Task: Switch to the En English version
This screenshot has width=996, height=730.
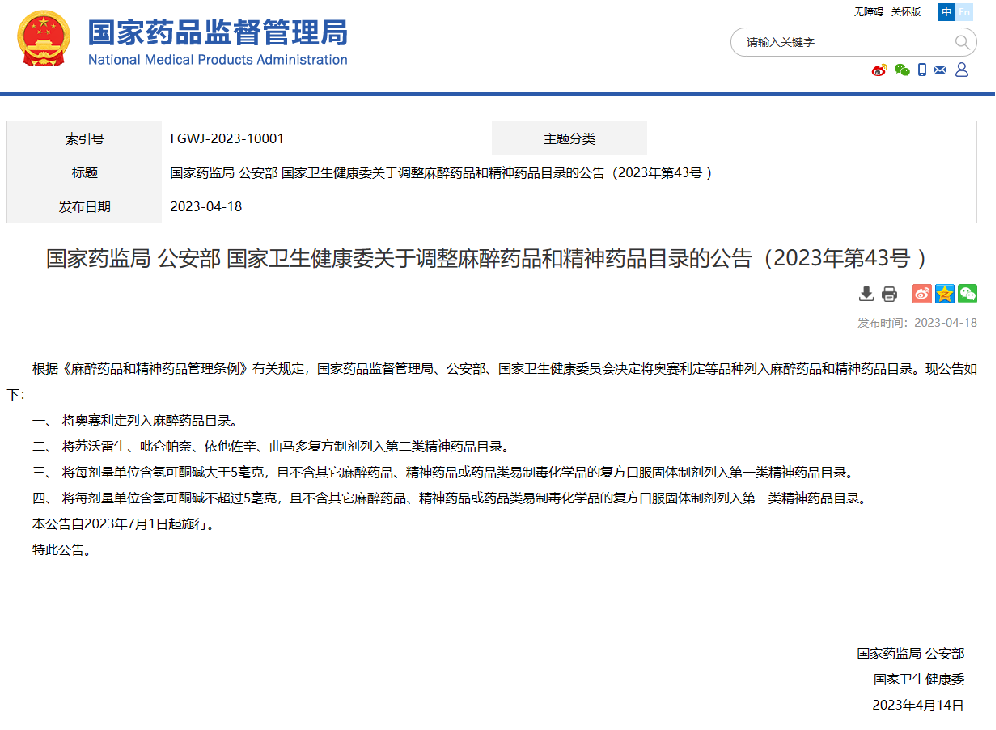Action: pyautogui.click(x=964, y=11)
